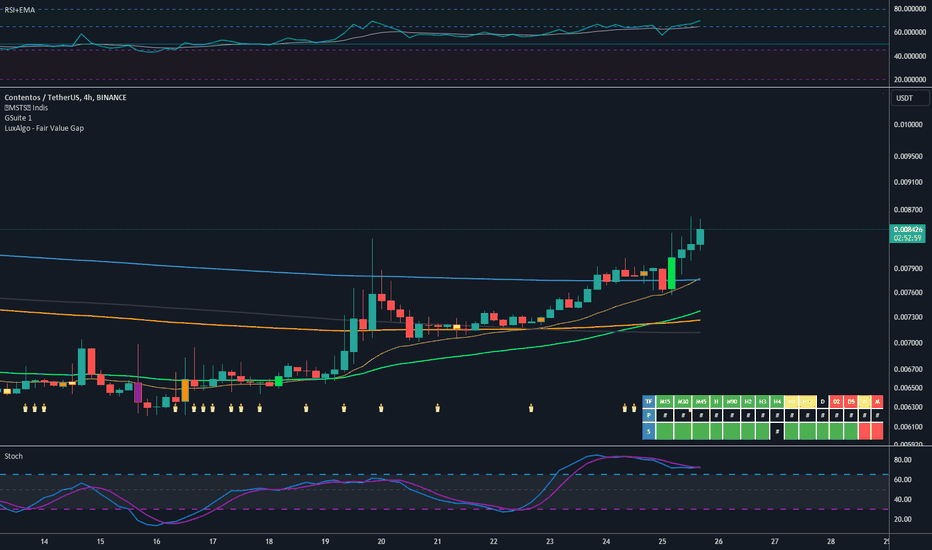Image resolution: width=932 pixels, height=550 pixels.
Task: Click the bright green candle after date 25
Action: pyautogui.click(x=672, y=273)
